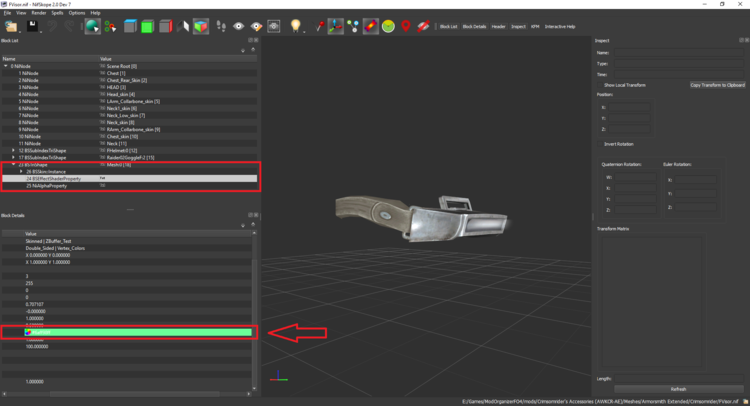Open the Load file toolbar icon
This screenshot has width=750, height=406.
[11, 26]
